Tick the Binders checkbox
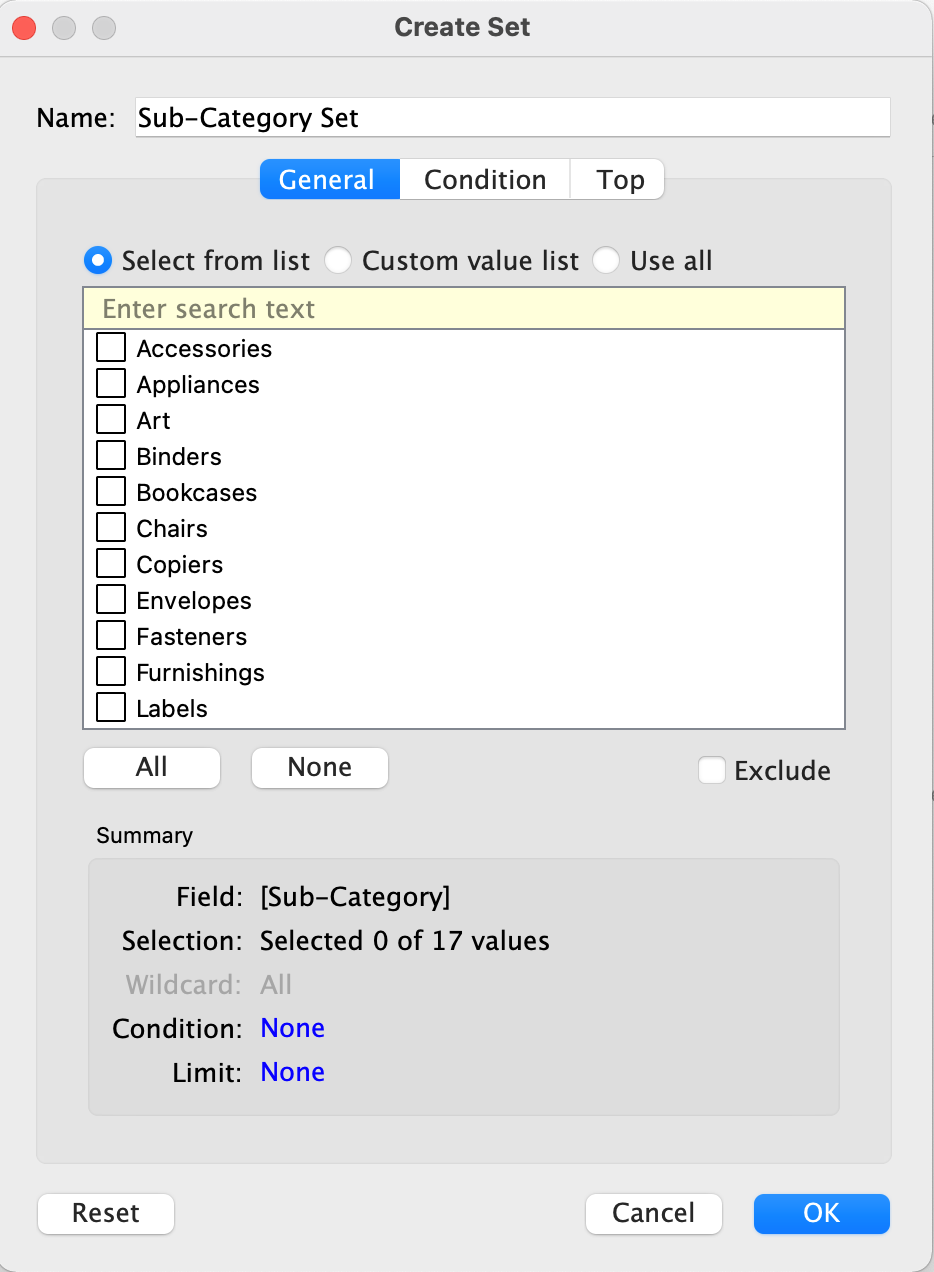Viewport: 934px width, 1272px height. [x=111, y=456]
